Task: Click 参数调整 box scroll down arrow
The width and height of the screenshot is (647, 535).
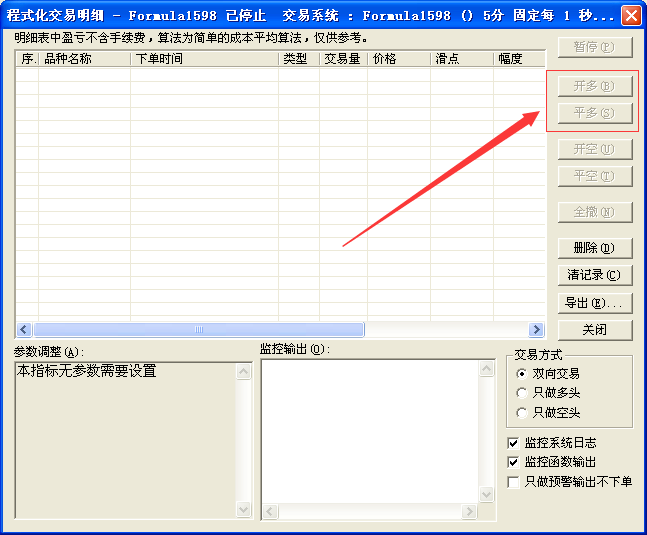Action: pyautogui.click(x=243, y=509)
